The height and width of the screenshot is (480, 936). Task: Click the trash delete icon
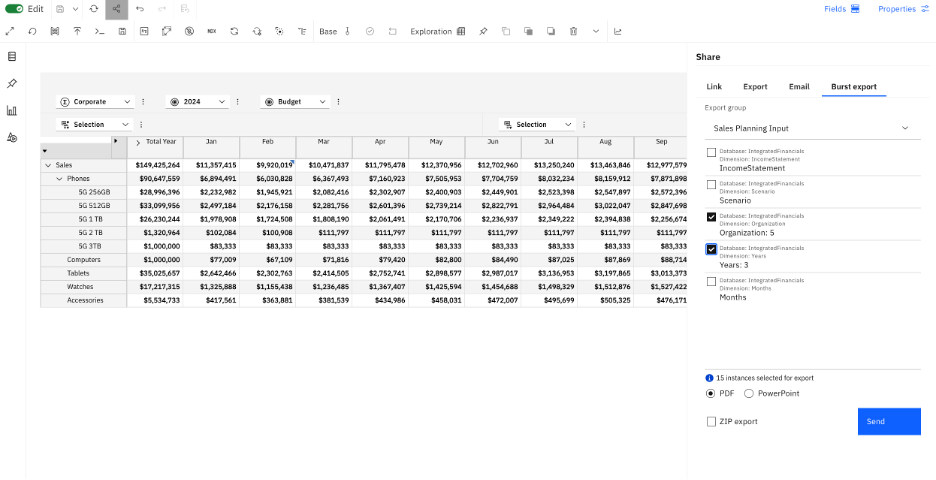(573, 32)
